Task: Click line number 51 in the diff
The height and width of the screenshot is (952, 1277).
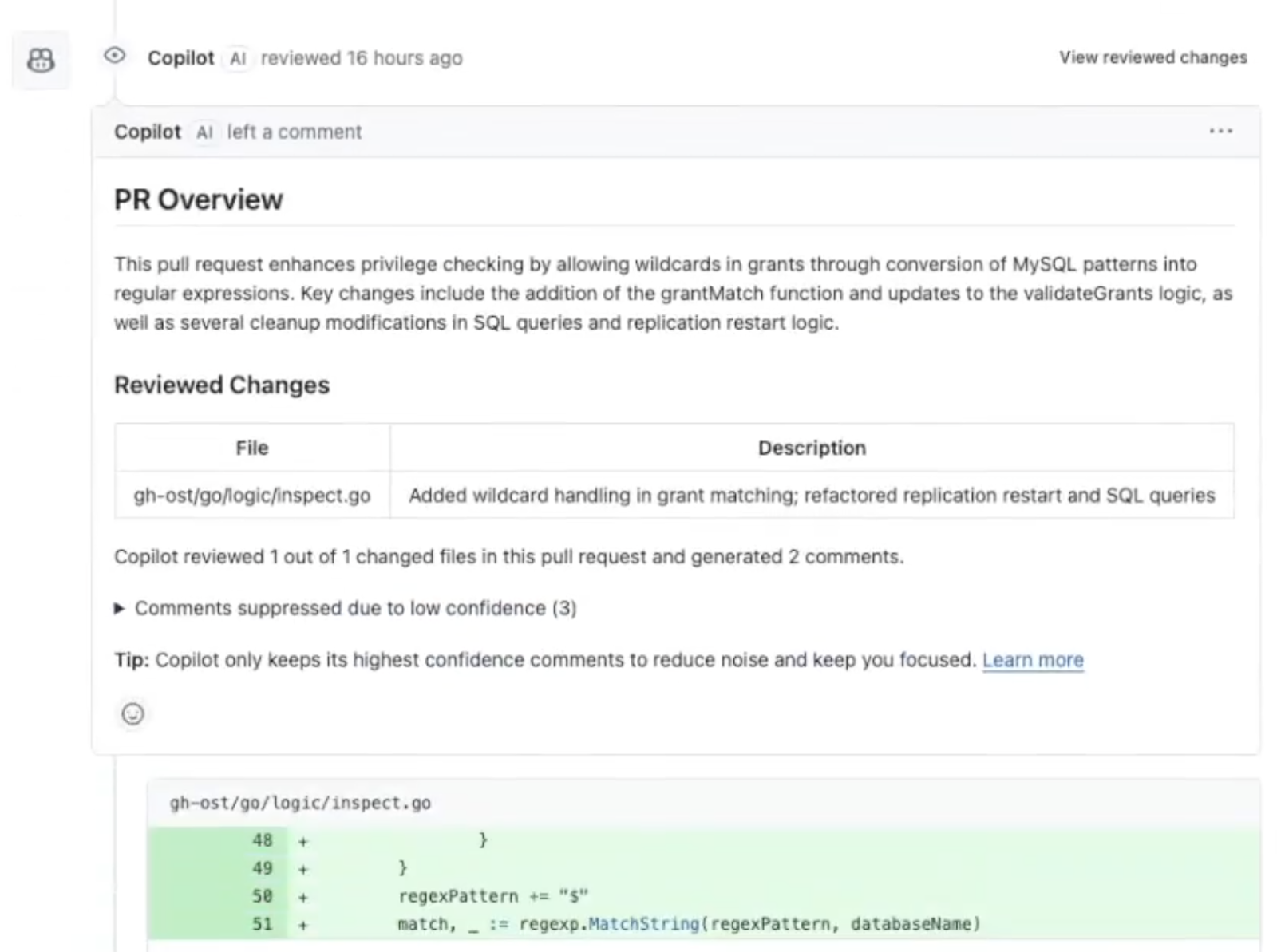Action: click(x=262, y=924)
